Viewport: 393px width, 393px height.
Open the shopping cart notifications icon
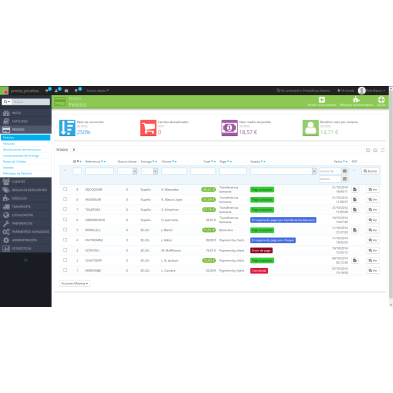pyautogui.click(x=47, y=90)
